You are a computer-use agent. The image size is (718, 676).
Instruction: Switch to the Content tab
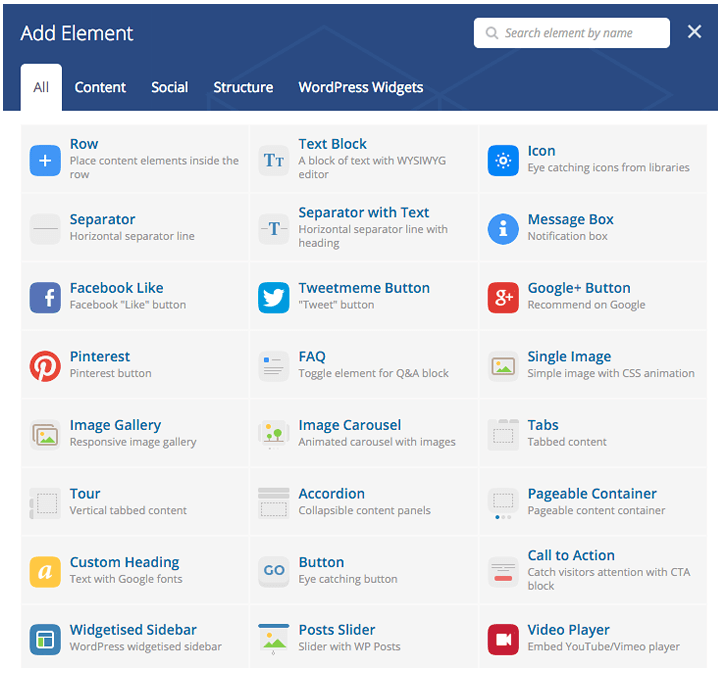pos(100,87)
